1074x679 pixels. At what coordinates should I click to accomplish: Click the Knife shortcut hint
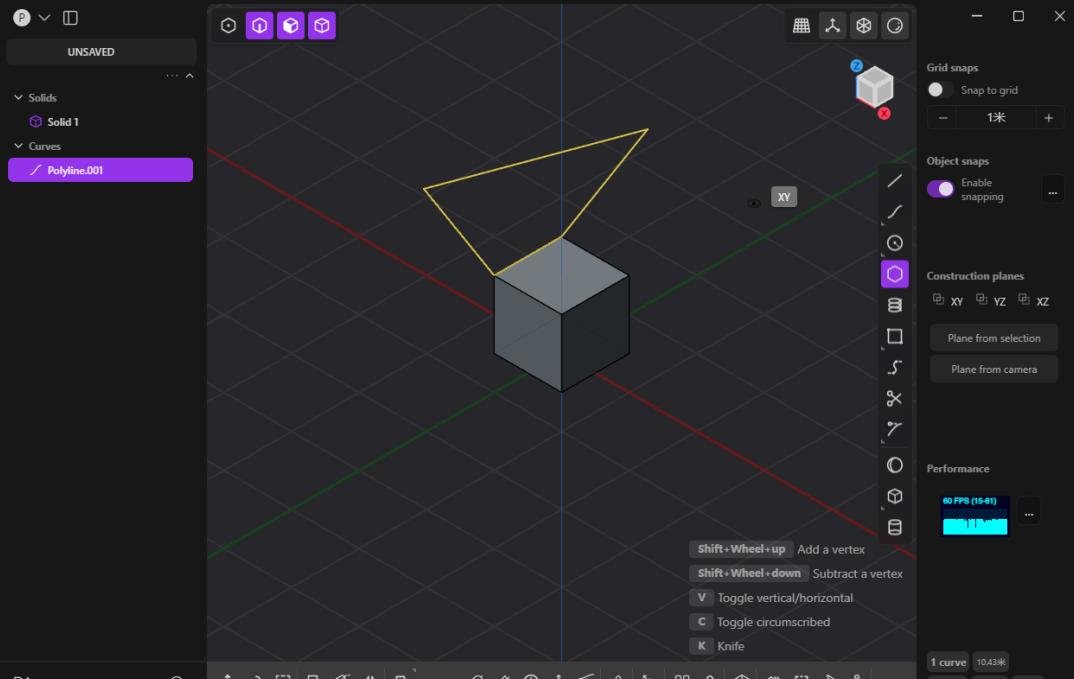pos(717,646)
